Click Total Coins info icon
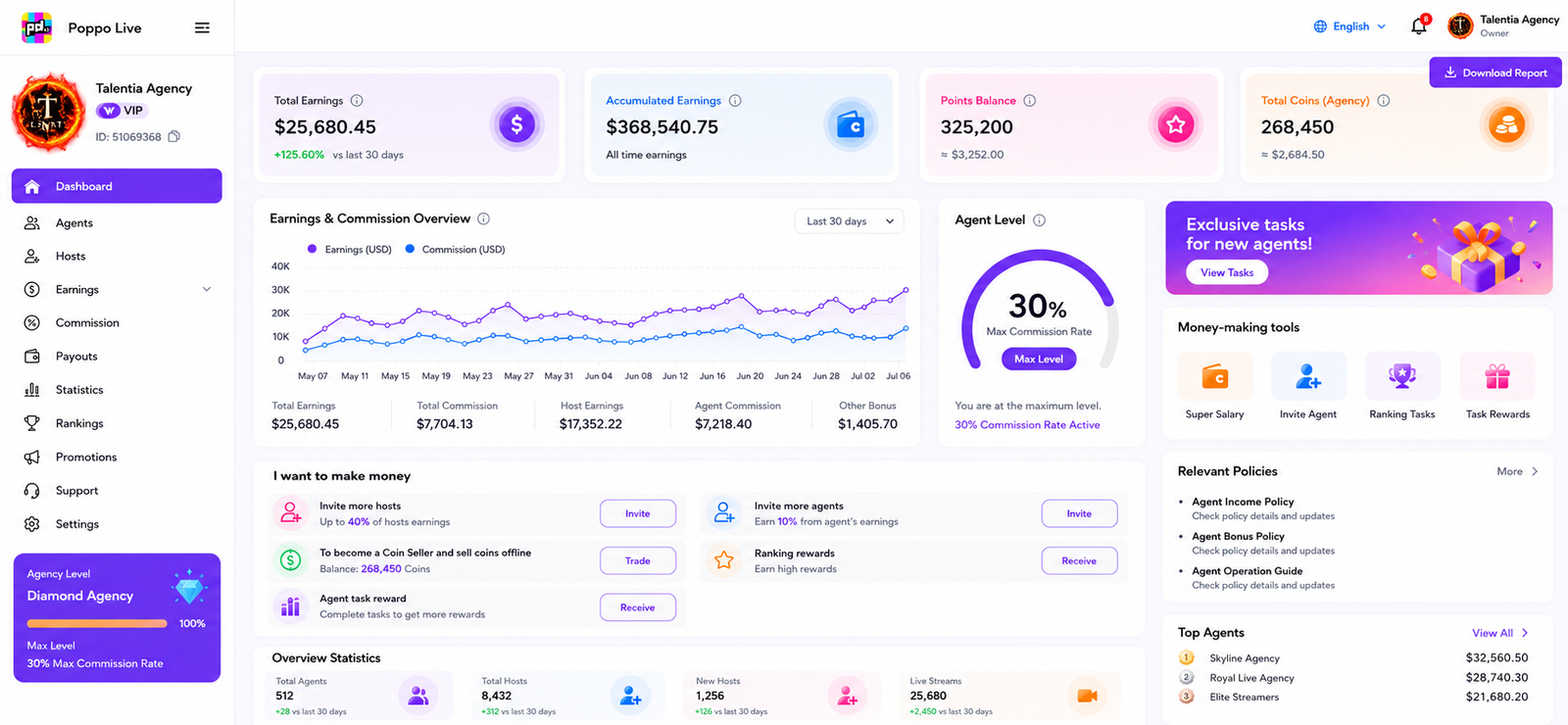Image resolution: width=1568 pixels, height=725 pixels. [x=1384, y=100]
